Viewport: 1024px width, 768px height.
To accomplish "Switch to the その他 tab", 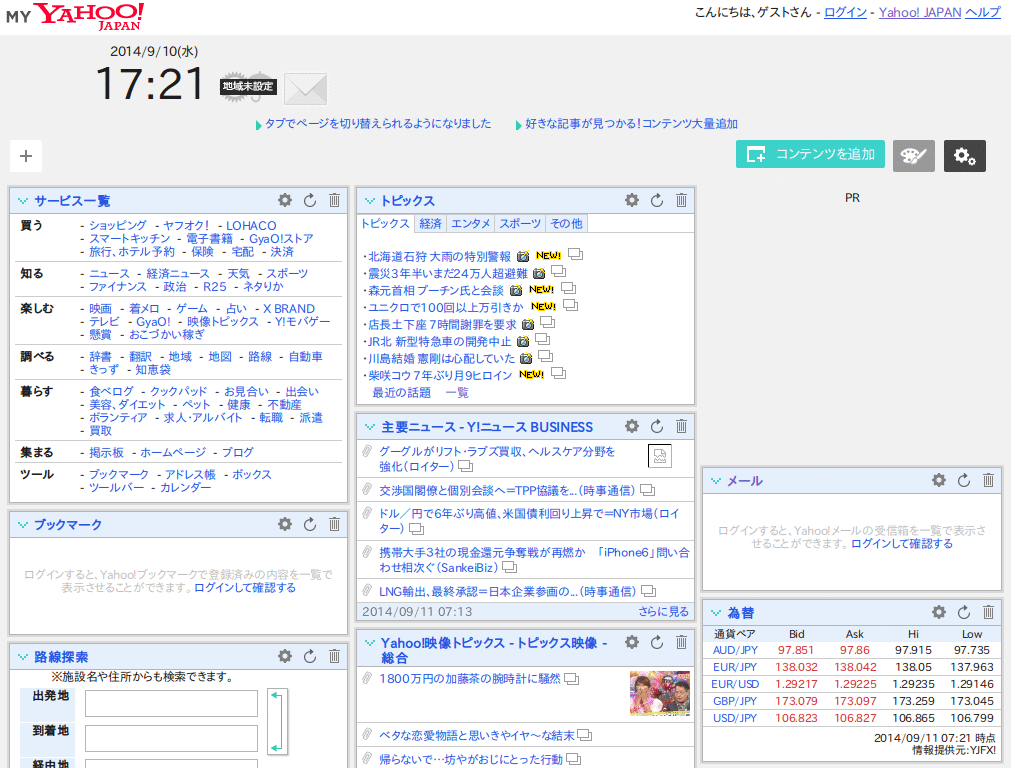I will [x=566, y=223].
